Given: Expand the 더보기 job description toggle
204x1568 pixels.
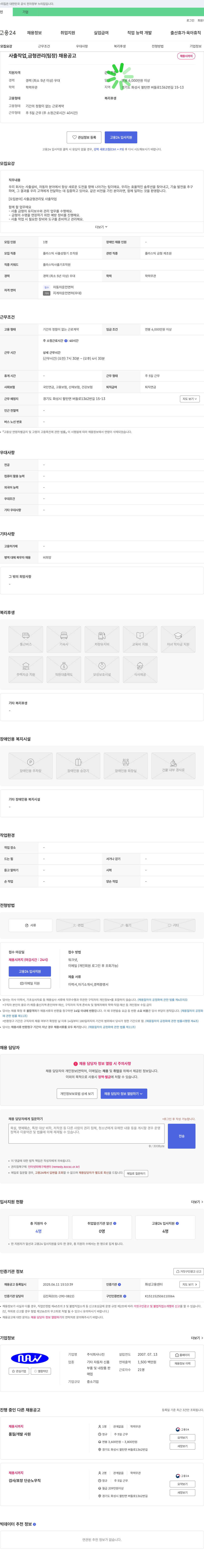Looking at the screenshot, I should tap(101, 227).
